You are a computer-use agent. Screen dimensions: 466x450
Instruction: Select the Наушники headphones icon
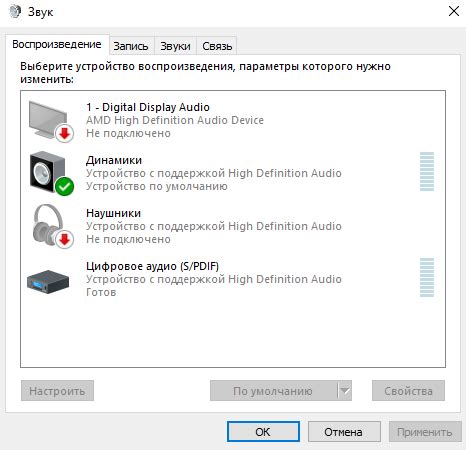tap(51, 226)
